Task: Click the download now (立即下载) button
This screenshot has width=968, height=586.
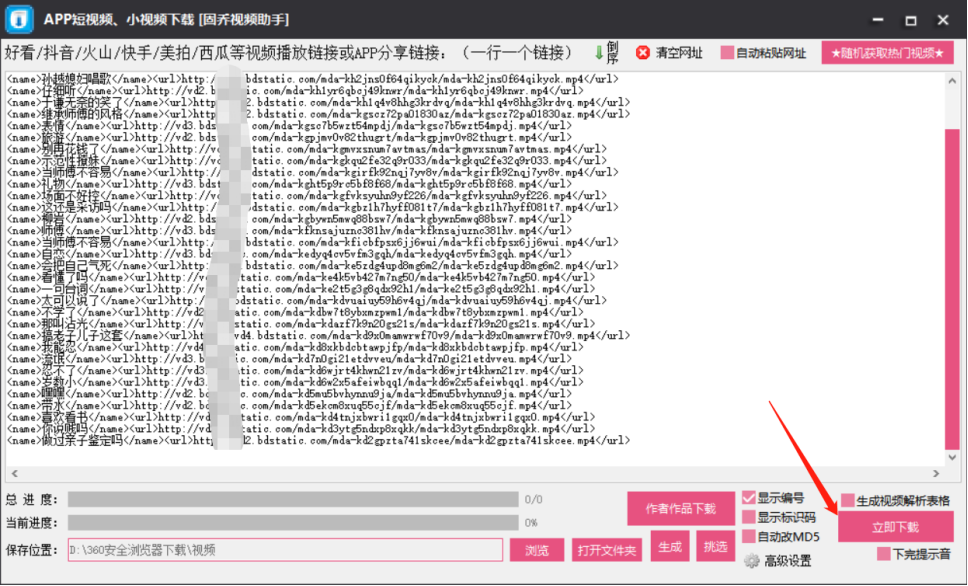Action: click(x=896, y=527)
